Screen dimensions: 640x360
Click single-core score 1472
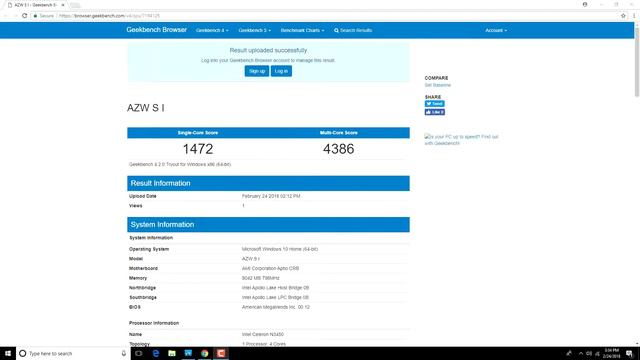tap(198, 149)
